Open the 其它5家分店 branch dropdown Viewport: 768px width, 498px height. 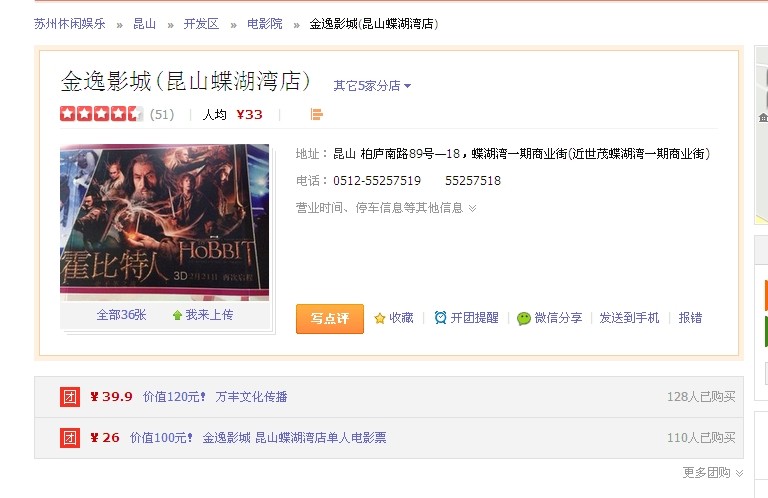click(x=372, y=86)
